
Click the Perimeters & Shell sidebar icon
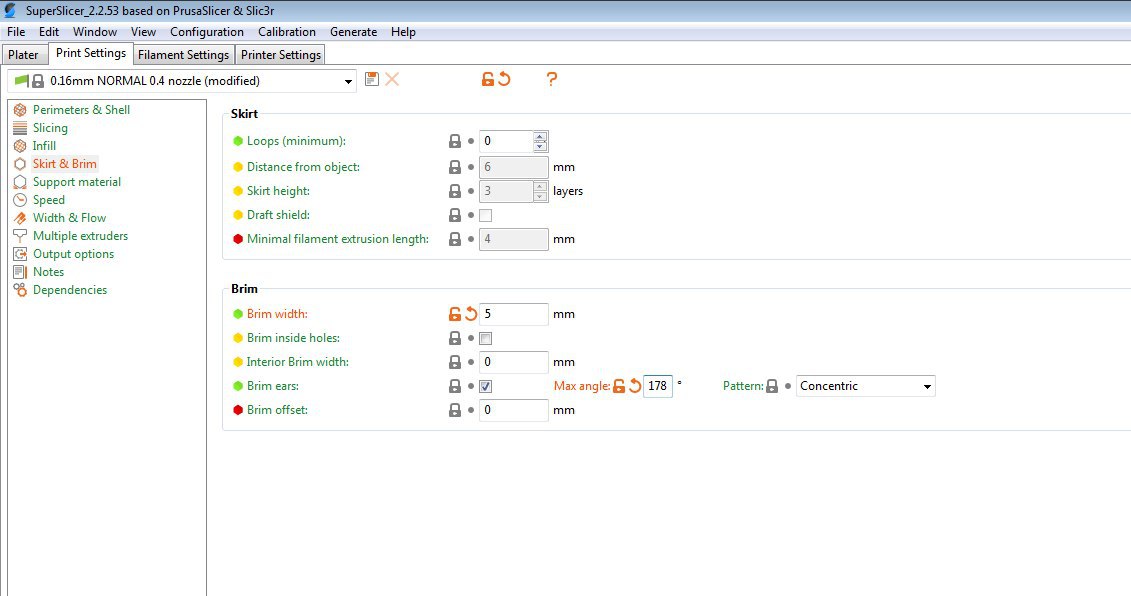point(20,110)
